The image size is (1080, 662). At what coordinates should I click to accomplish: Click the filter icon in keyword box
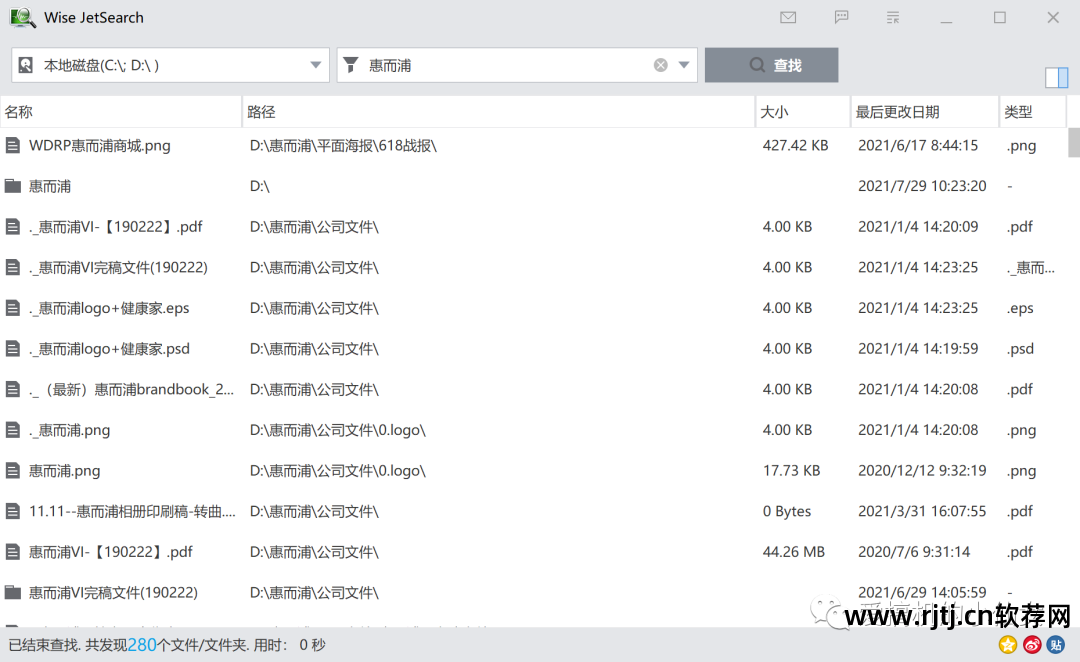(351, 64)
